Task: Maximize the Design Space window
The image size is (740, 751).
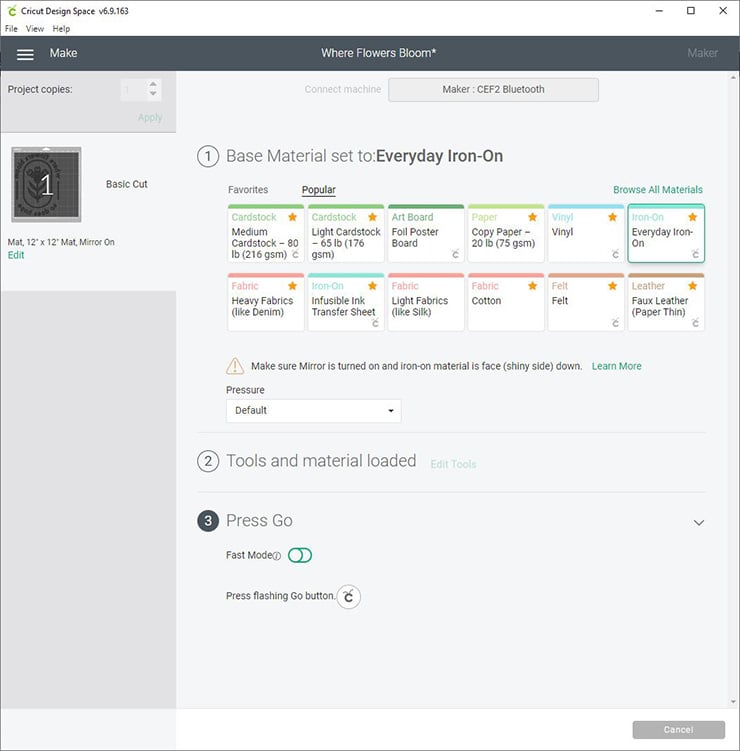Action: (x=691, y=11)
